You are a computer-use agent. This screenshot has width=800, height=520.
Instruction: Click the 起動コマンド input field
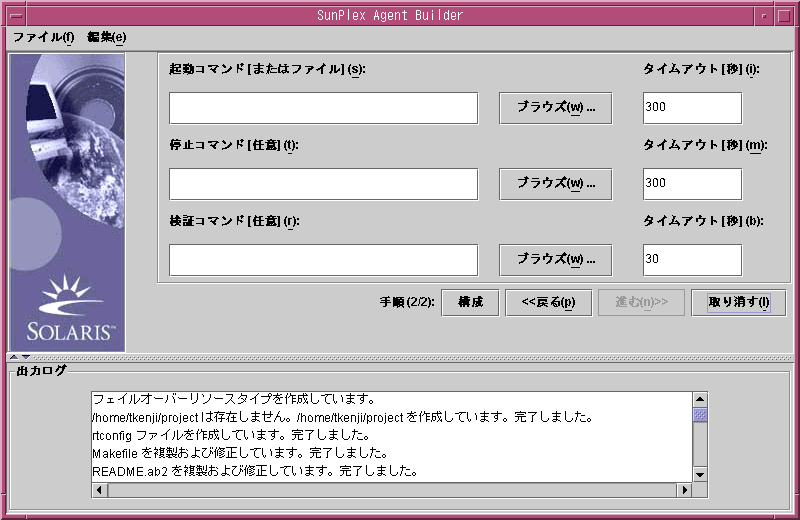[x=323, y=108]
